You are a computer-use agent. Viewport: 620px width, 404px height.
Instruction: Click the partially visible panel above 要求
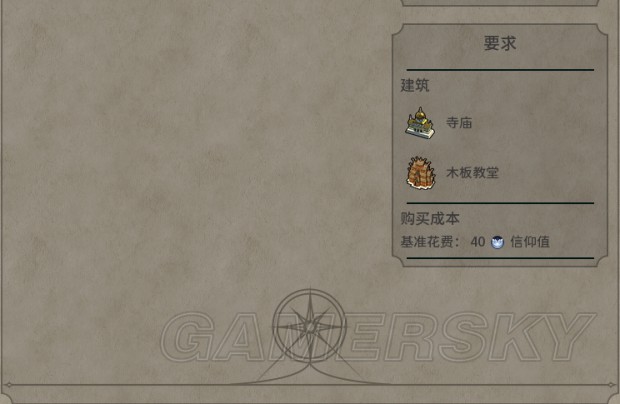pos(500,3)
